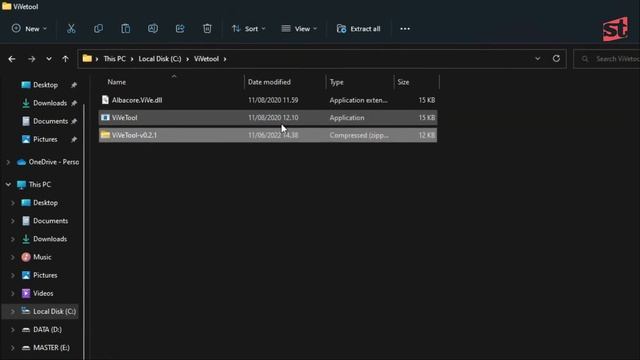Sort by Size column header
The image size is (640, 360).
tap(403, 82)
